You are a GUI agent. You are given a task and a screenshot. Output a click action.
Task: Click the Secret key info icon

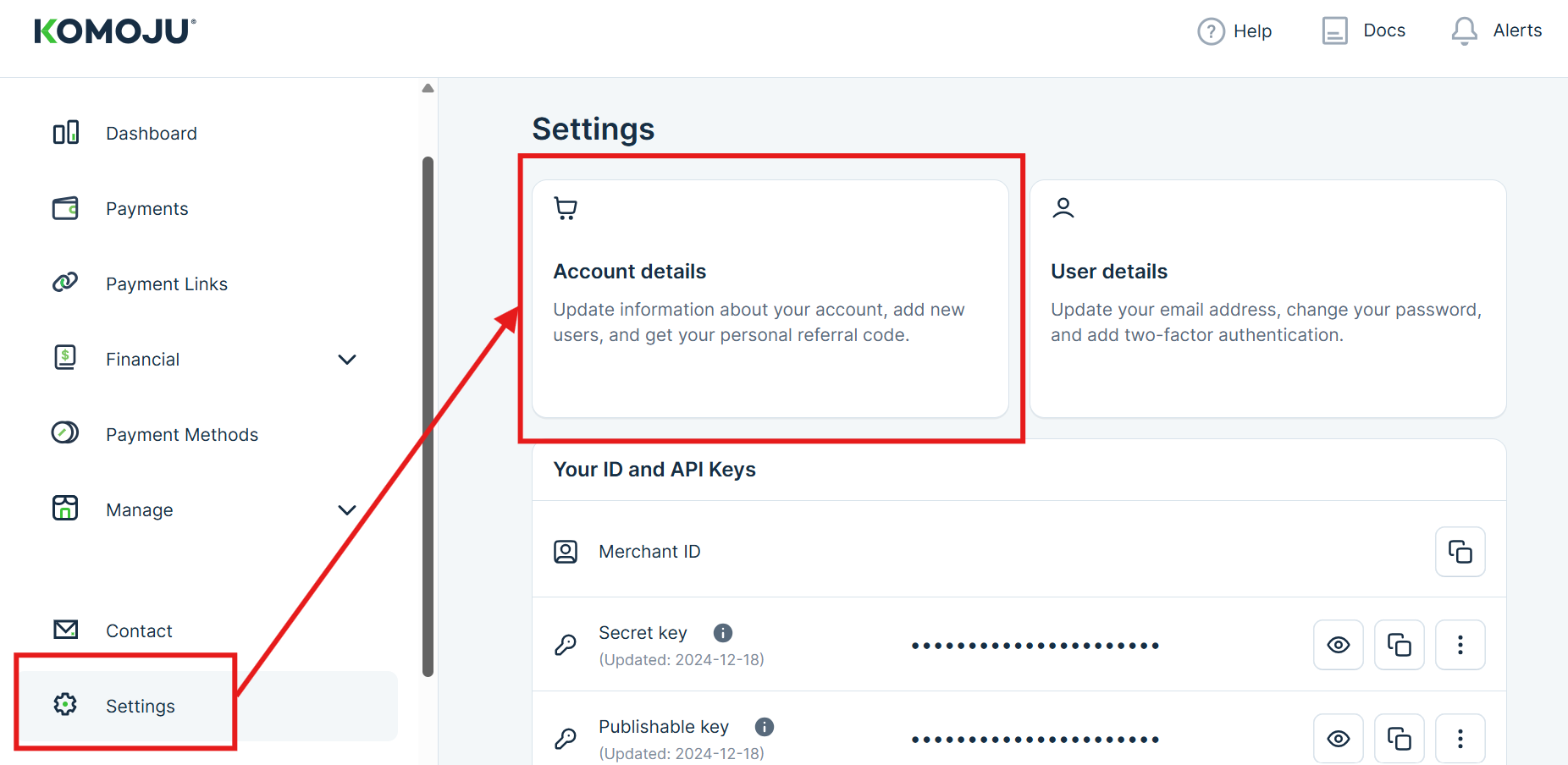point(722,633)
